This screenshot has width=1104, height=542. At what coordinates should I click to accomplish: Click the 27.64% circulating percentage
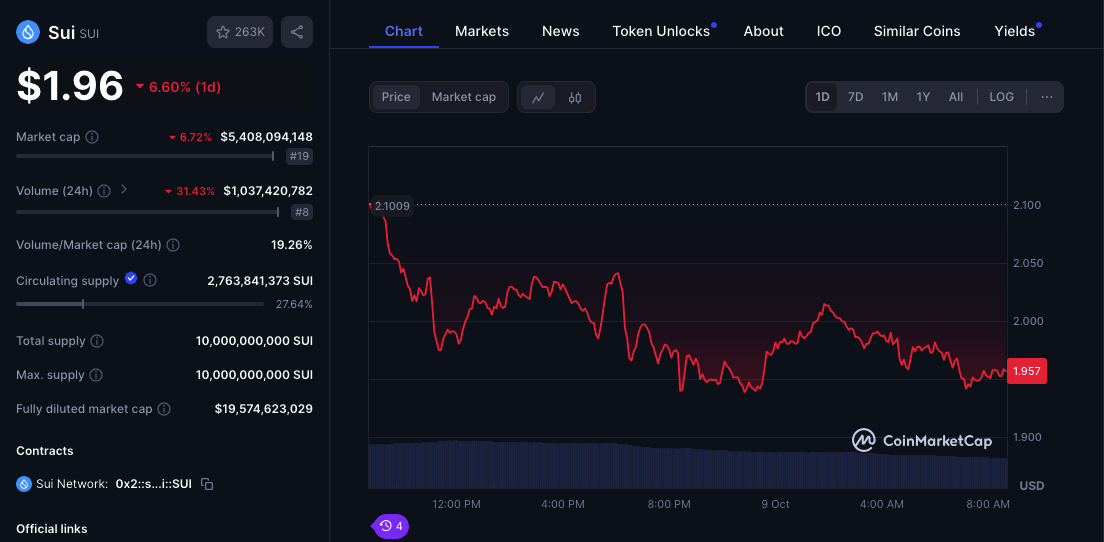(294, 304)
